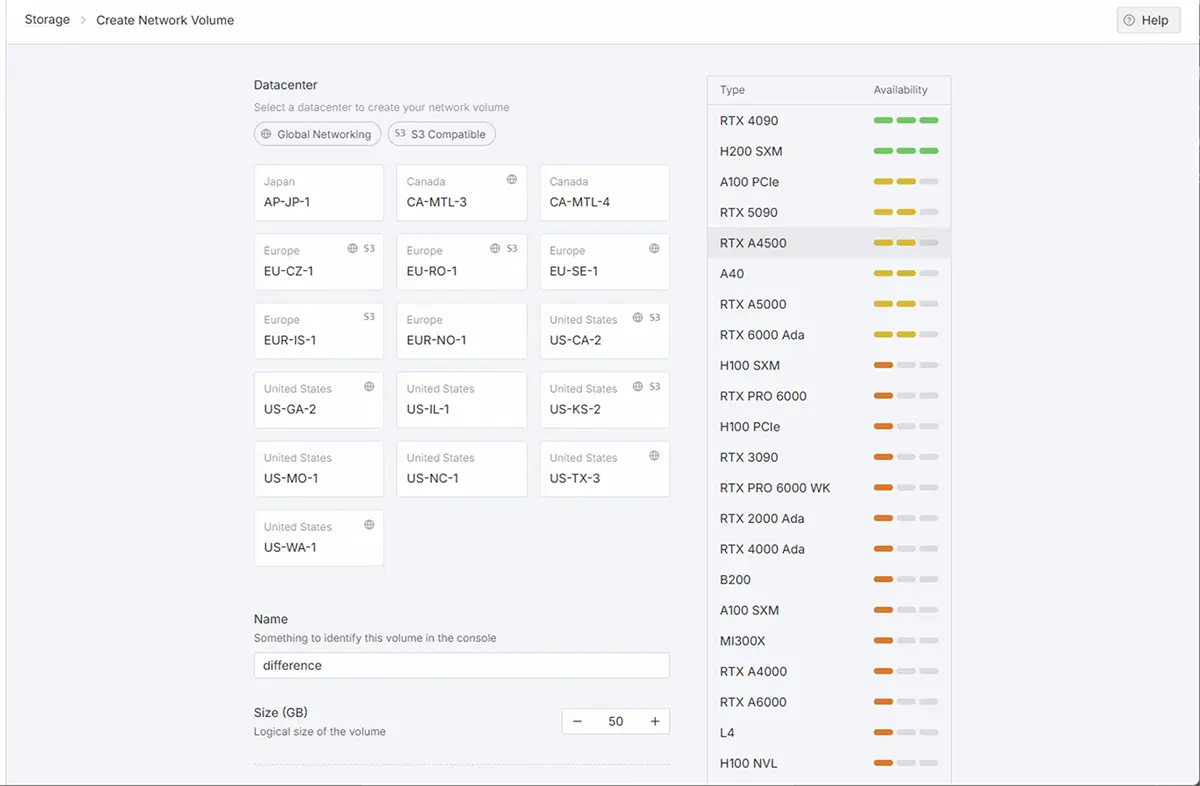Click the S3 badge on US-KS-2 card
The height and width of the screenshot is (786, 1200).
[x=655, y=386]
